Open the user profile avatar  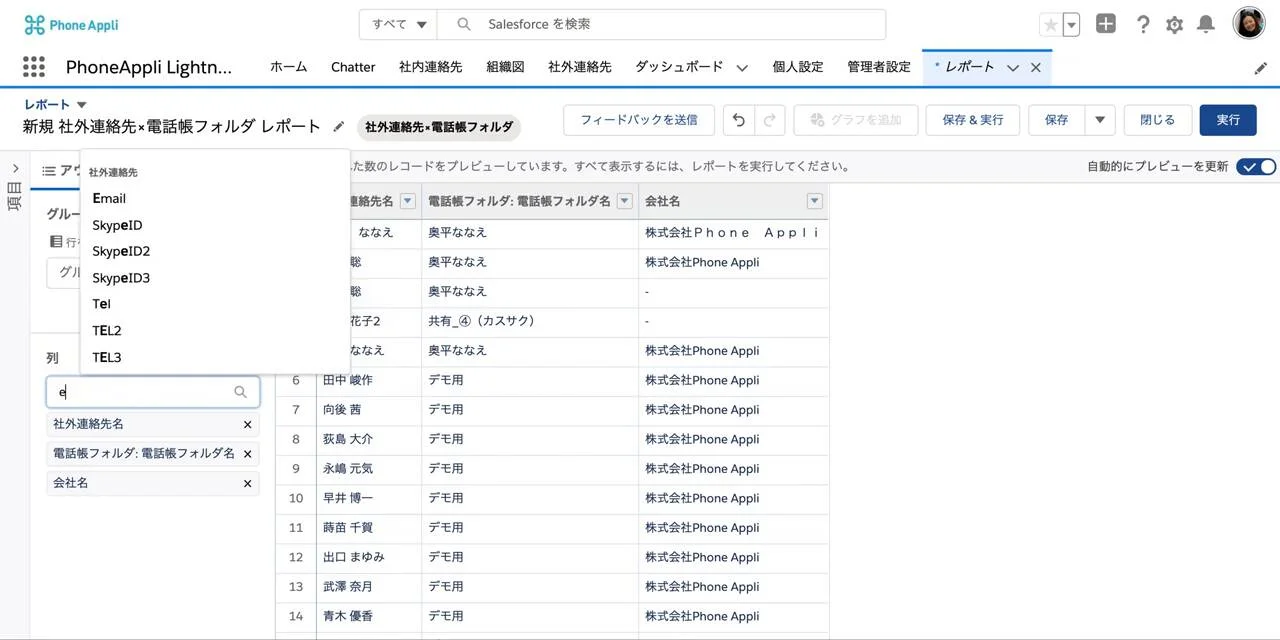[1249, 23]
